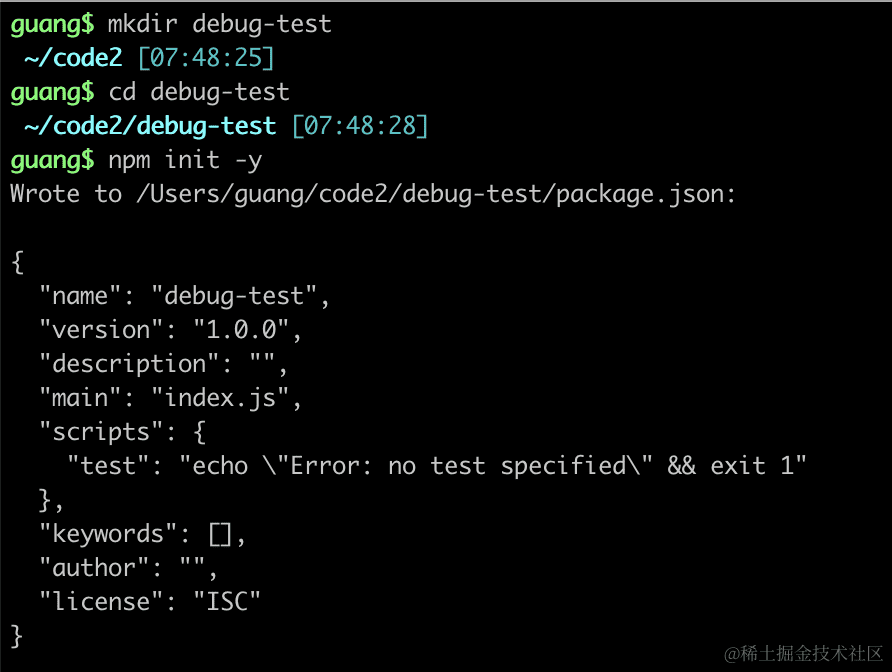
Task: Click the "name" key in the JSON output
Action: [81, 296]
